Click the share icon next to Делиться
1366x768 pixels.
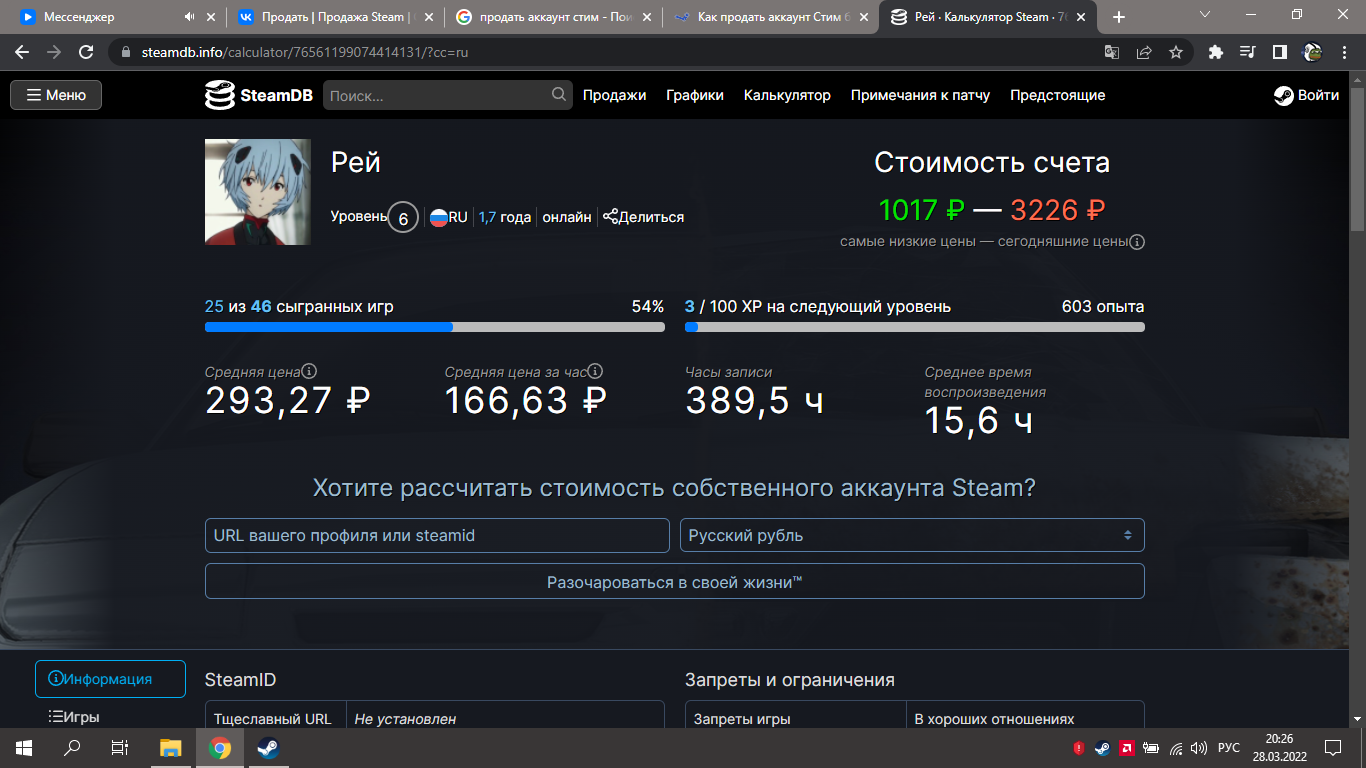[610, 216]
